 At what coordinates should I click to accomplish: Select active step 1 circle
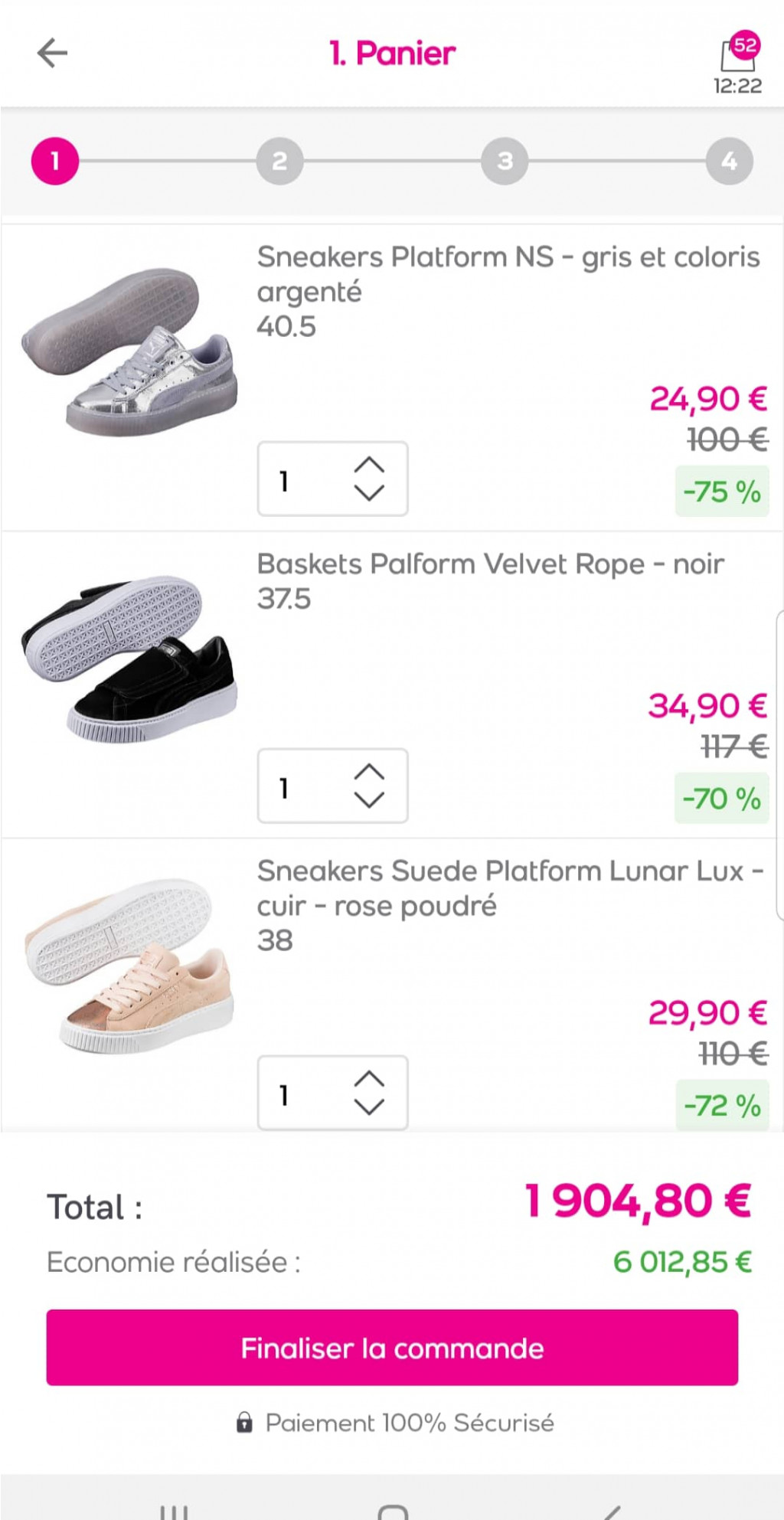[x=54, y=162]
